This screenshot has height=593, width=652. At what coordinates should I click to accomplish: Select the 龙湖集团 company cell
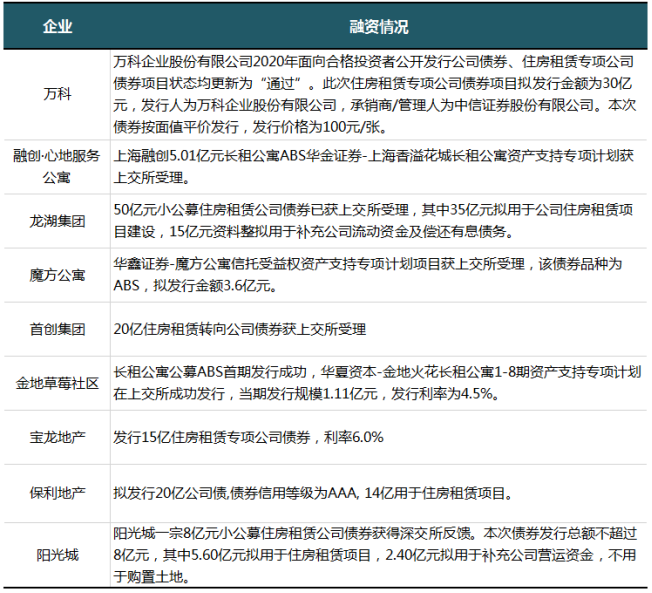coord(57,221)
